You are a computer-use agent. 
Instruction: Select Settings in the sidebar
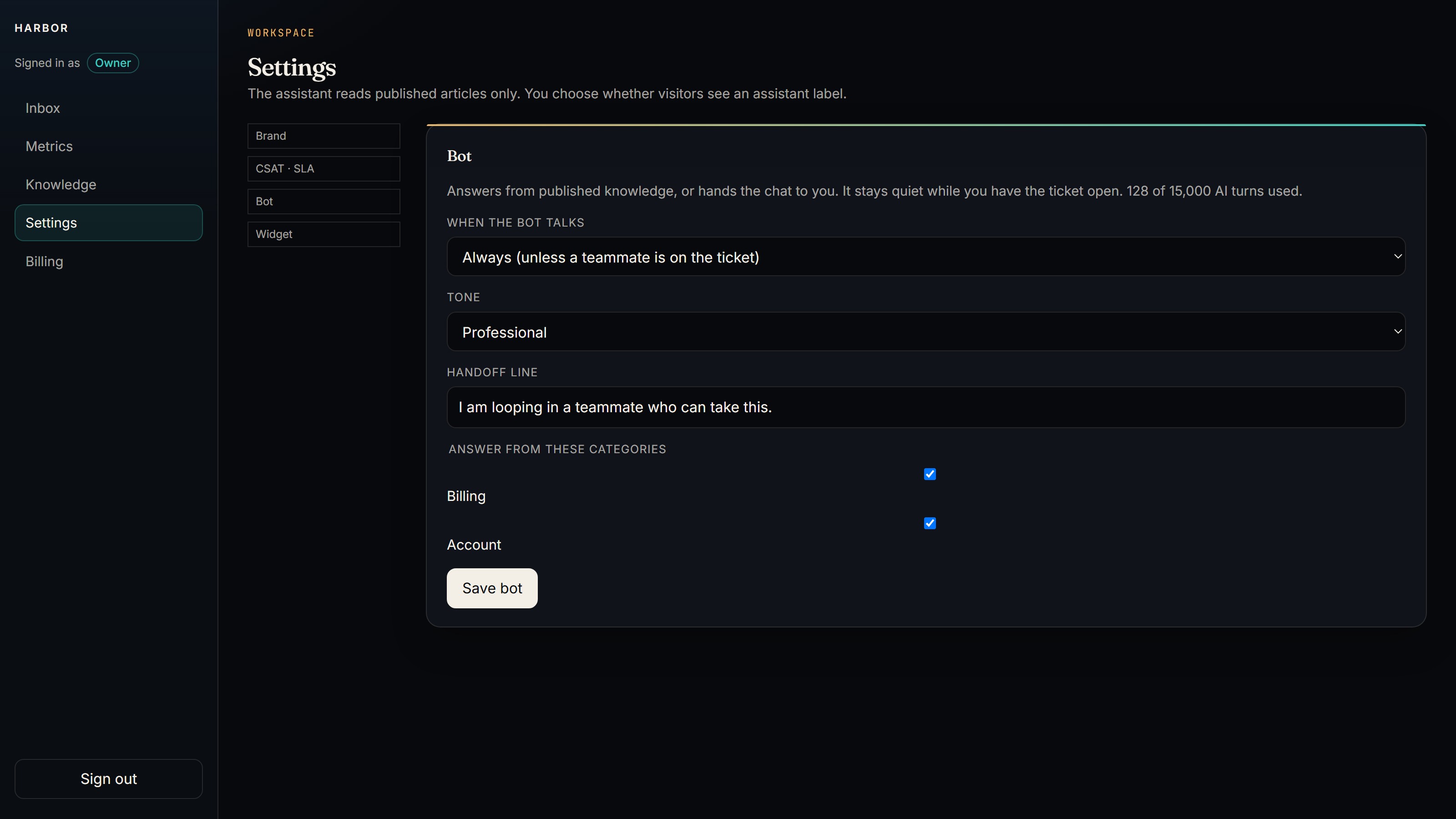pos(109,222)
